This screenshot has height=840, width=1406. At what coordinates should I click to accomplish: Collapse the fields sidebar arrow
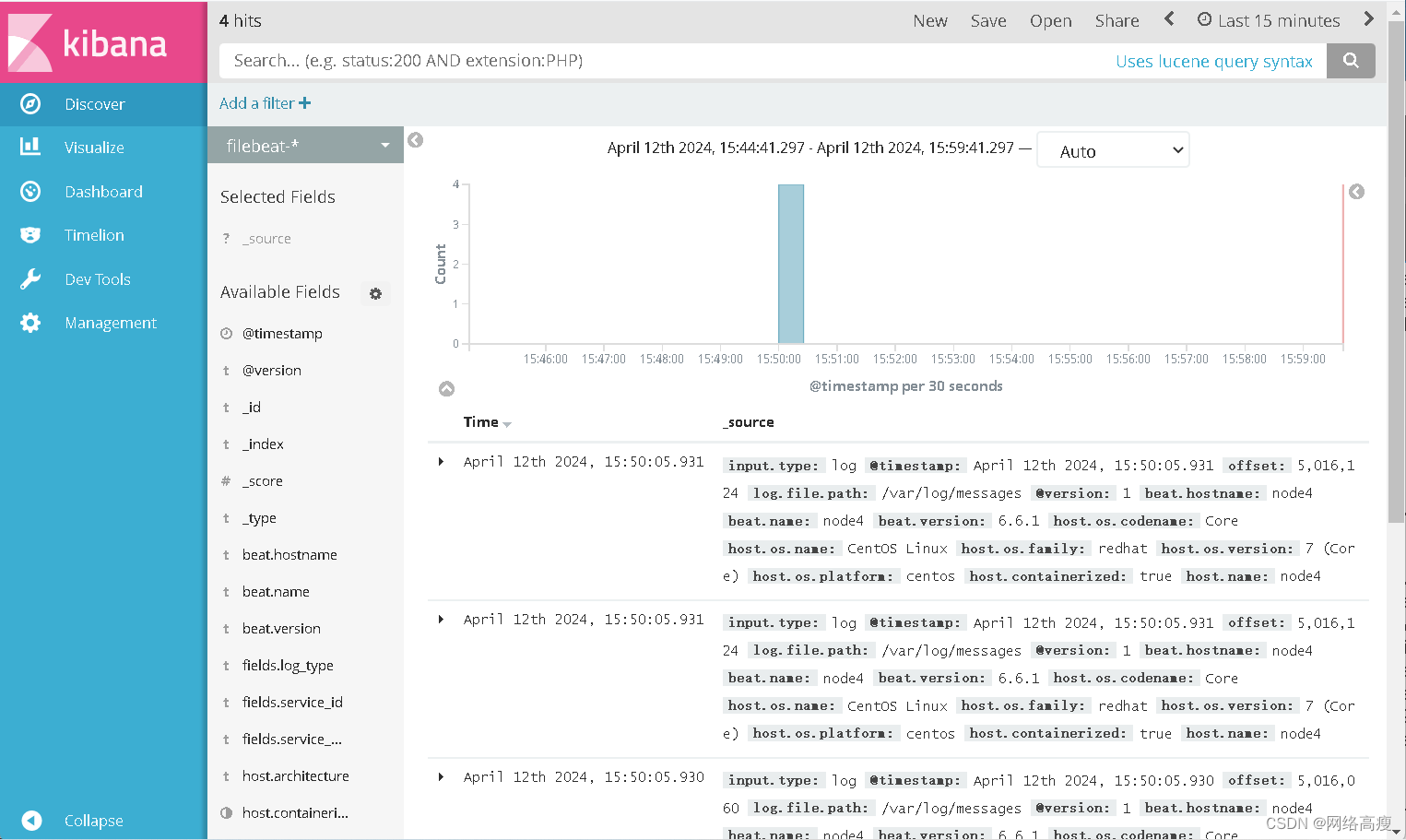[x=416, y=140]
